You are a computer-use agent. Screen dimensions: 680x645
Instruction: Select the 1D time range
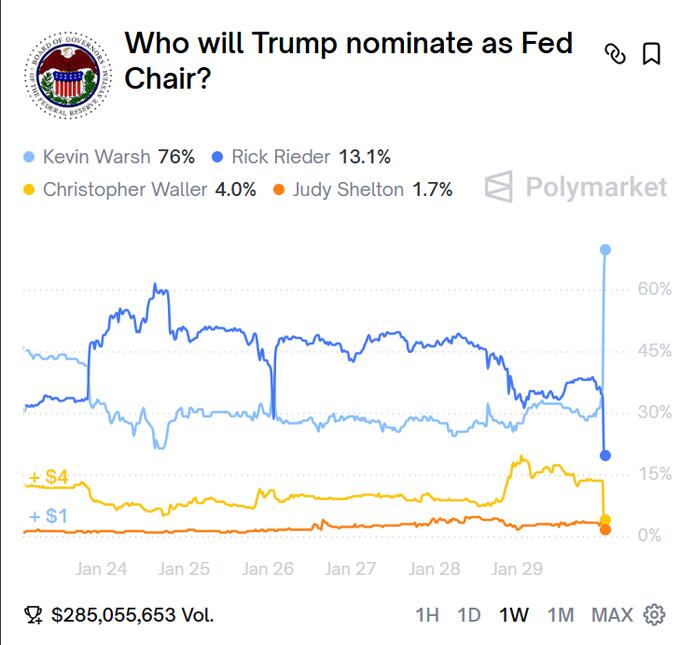tap(469, 614)
